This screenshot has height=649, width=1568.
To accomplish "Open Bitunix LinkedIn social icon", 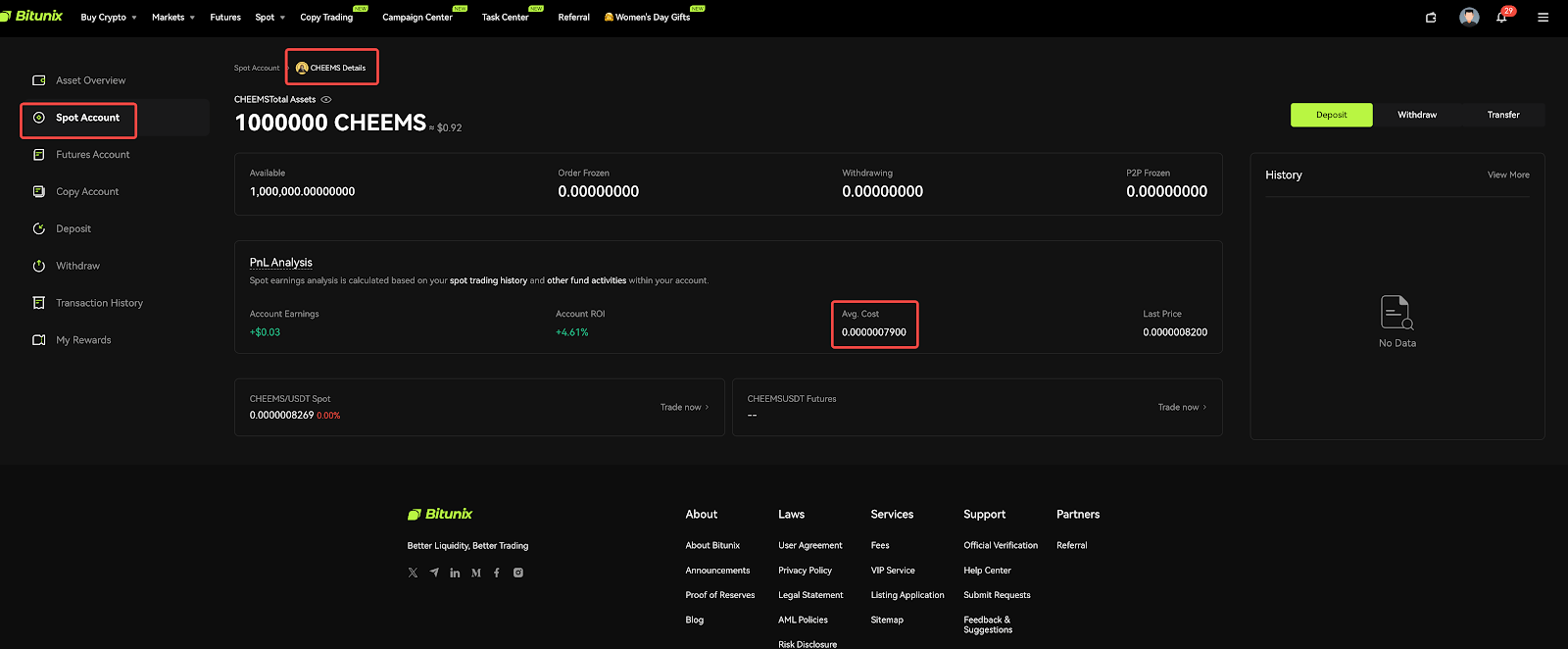I will point(455,573).
